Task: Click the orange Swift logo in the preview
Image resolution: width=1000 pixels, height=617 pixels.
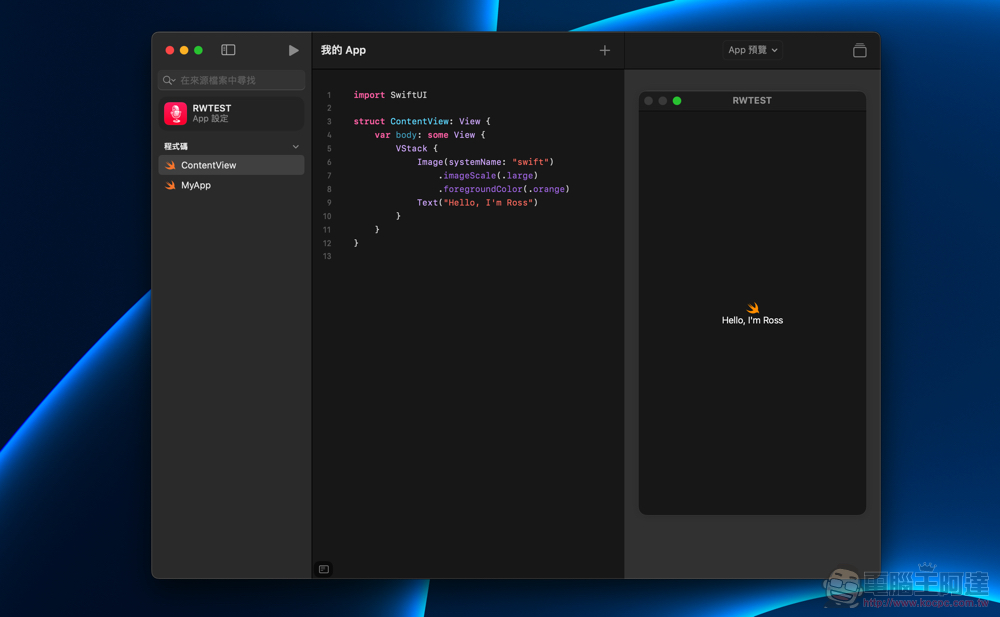Action: (753, 308)
